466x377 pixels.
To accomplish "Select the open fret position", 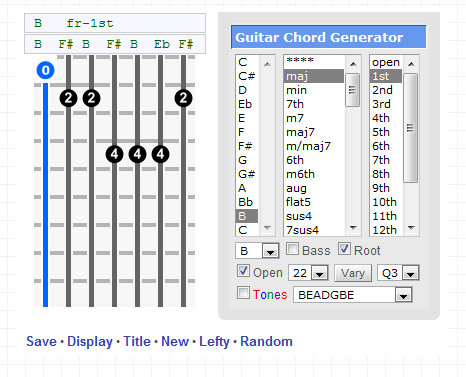I will (386, 62).
